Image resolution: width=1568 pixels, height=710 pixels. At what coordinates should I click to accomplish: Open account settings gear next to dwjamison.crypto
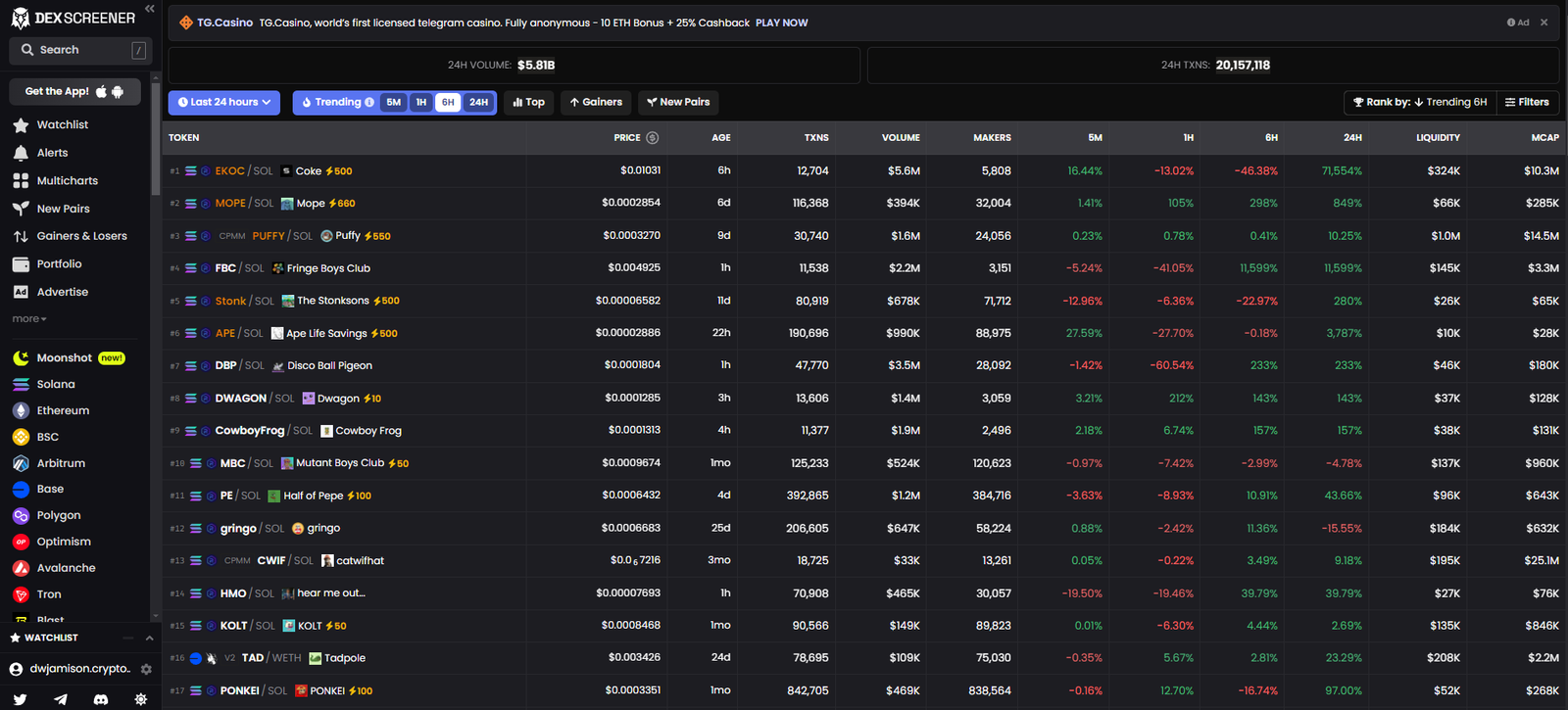pos(146,669)
